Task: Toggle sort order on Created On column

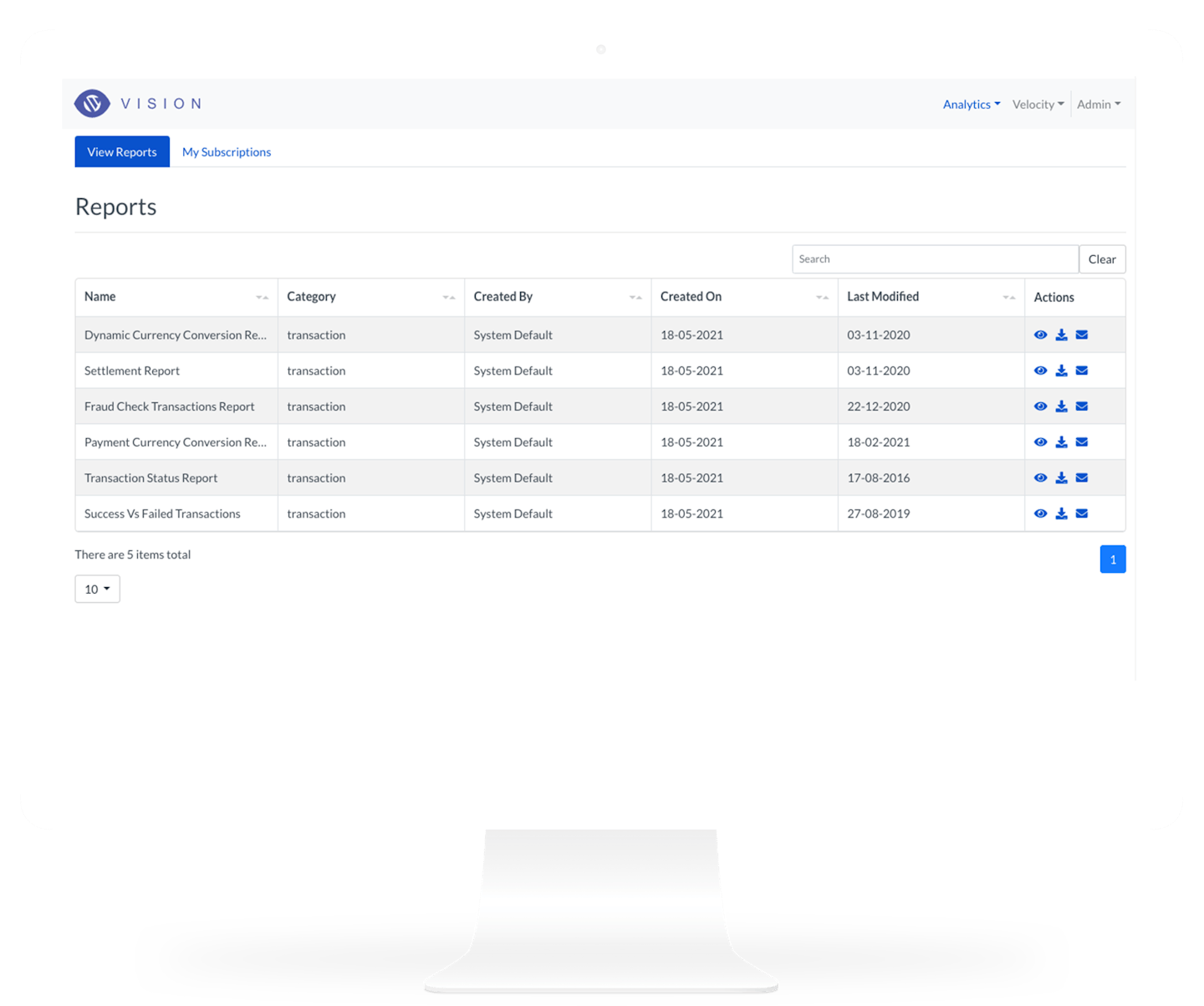Action: [x=822, y=297]
